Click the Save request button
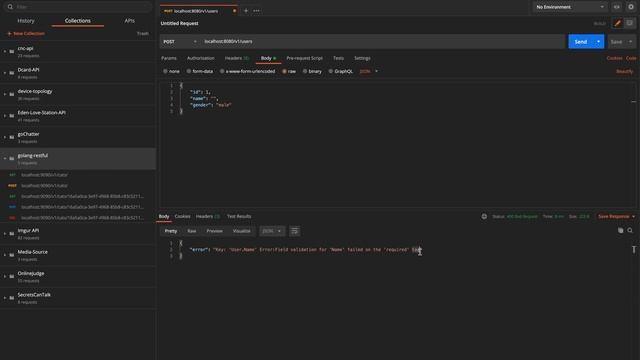The width and height of the screenshot is (640, 360). [617, 42]
